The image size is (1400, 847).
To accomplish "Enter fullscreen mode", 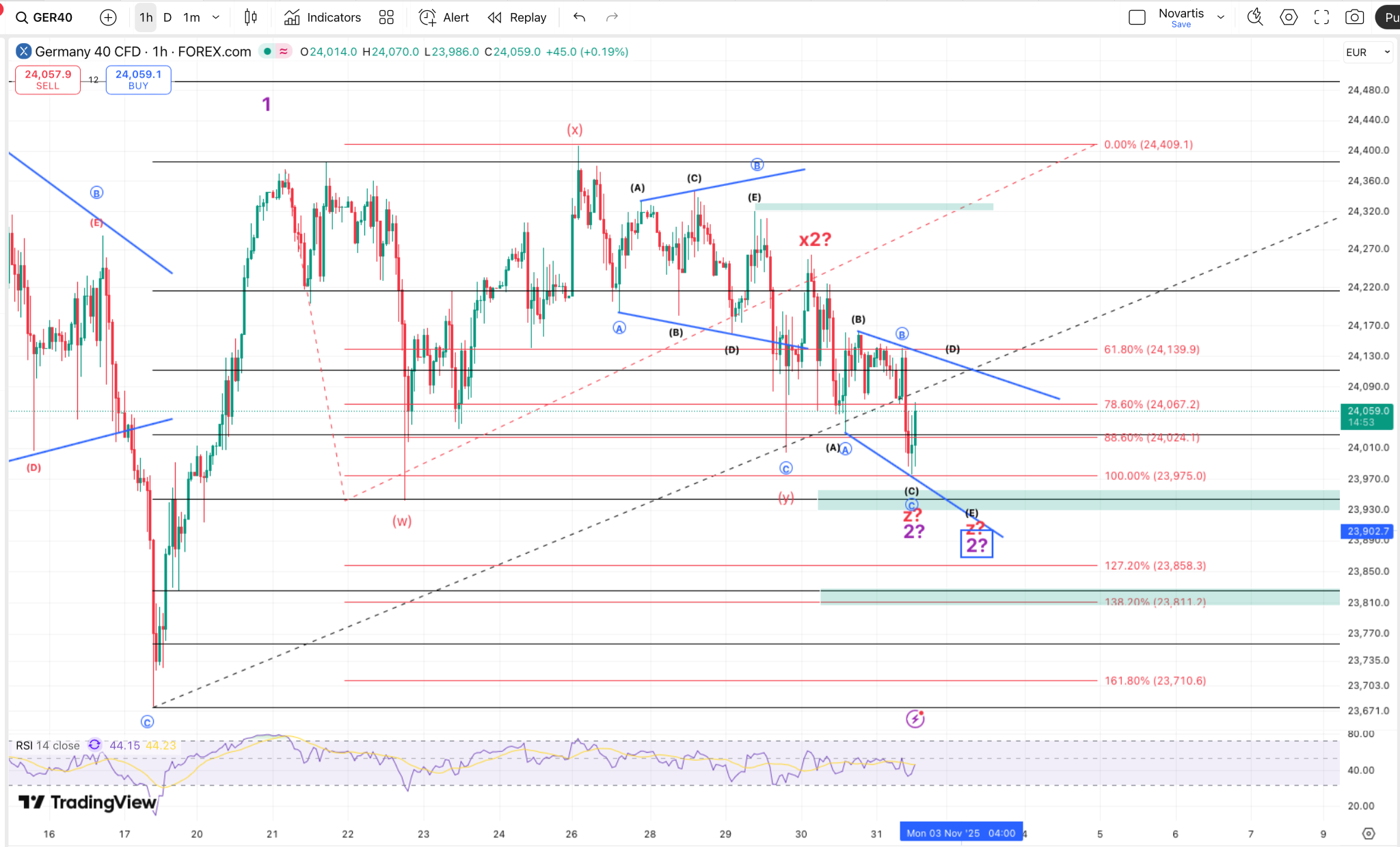I will point(1321,18).
